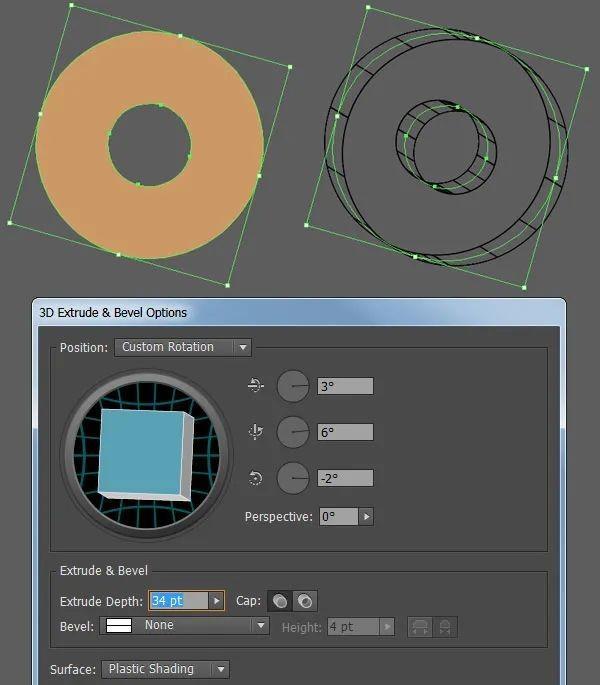Click the X rotation field showing 3°
This screenshot has height=685, width=600.
[x=345, y=386]
